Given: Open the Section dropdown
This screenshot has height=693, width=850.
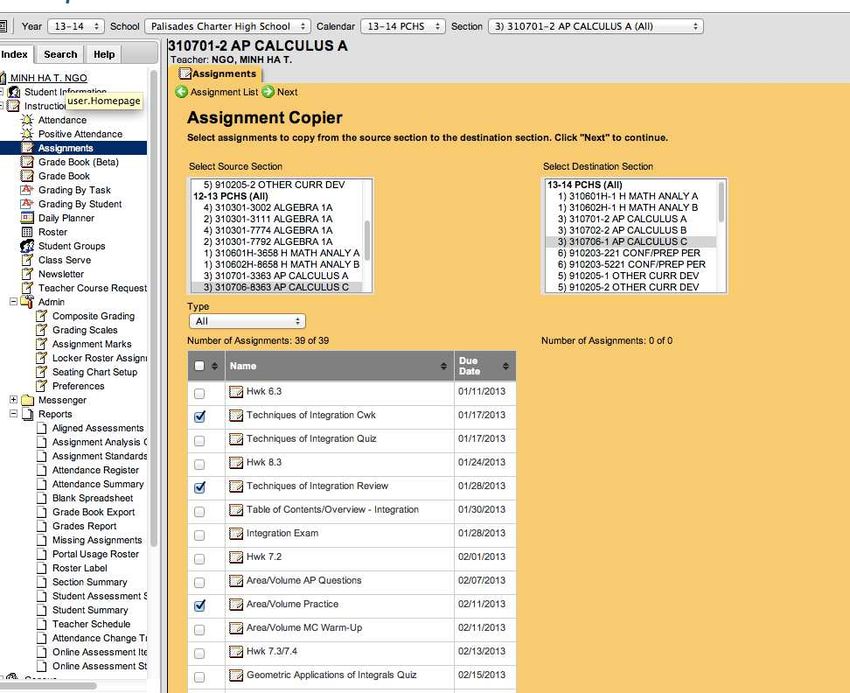Looking at the screenshot, I should click(x=596, y=26).
